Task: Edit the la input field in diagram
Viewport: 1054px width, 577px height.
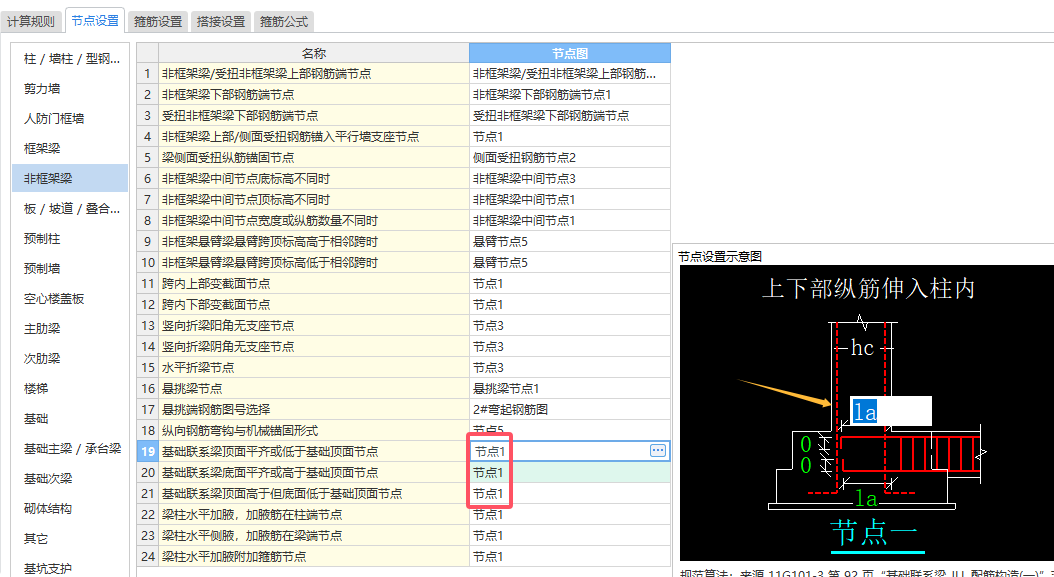Action: pos(890,411)
